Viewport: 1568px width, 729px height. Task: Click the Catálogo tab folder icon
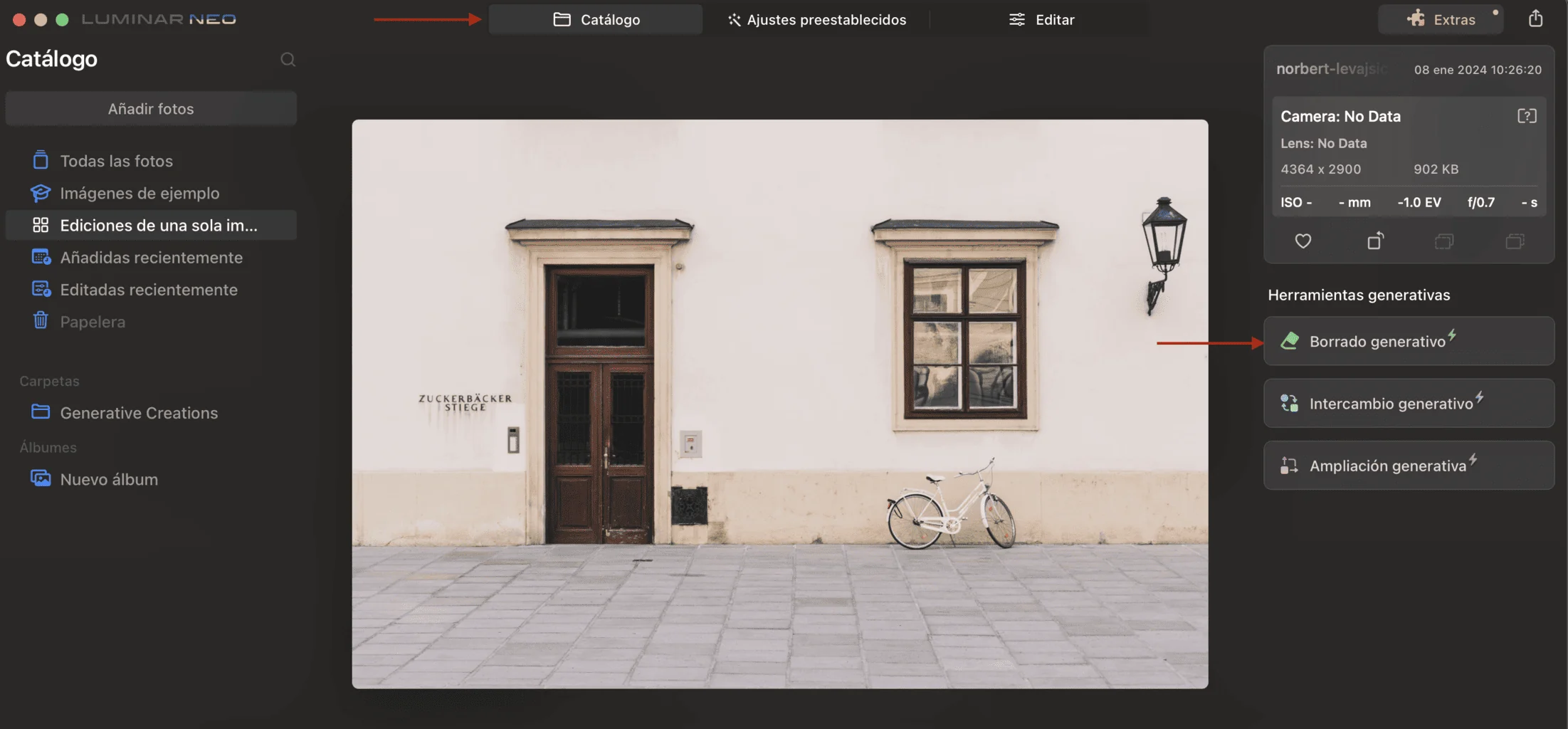[x=562, y=19]
